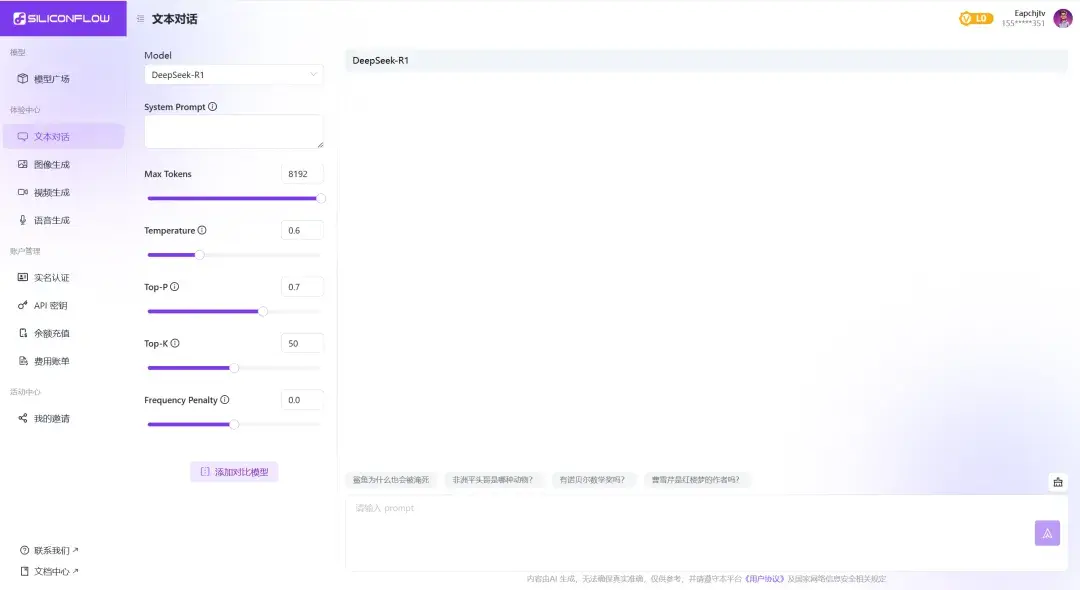Focus the System Prompt text area
The image size is (1080, 590).
tap(233, 131)
